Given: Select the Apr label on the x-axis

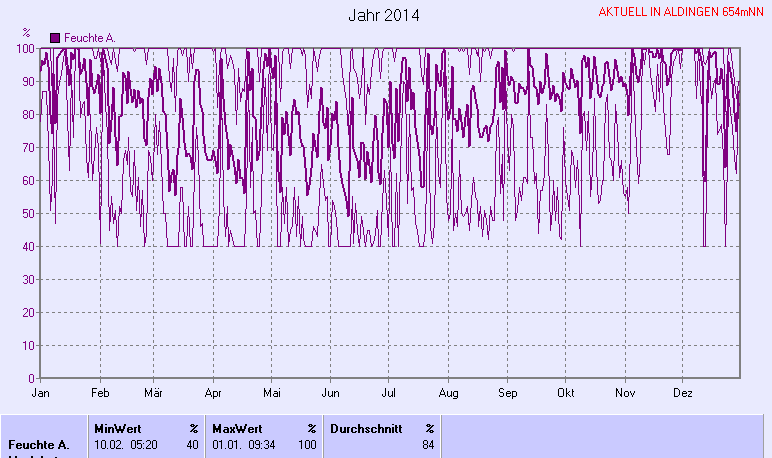Looking at the screenshot, I should [212, 393].
